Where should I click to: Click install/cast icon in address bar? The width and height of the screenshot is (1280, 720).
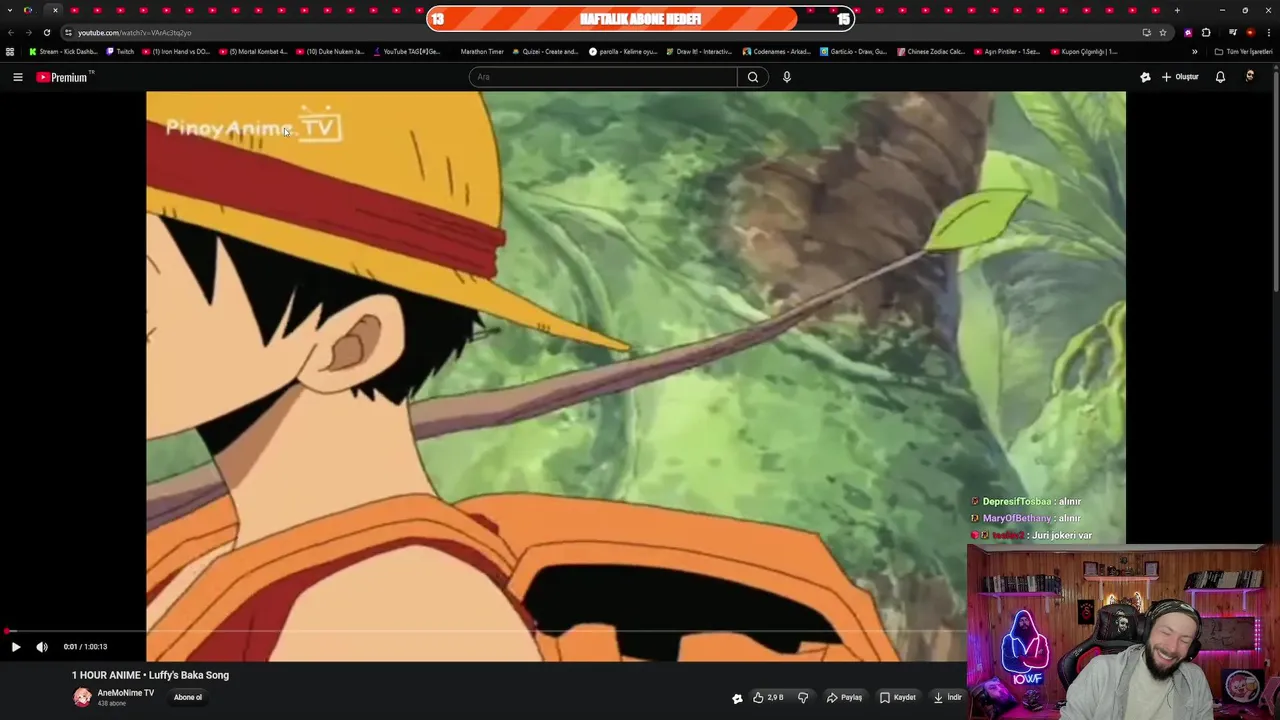click(x=1146, y=32)
